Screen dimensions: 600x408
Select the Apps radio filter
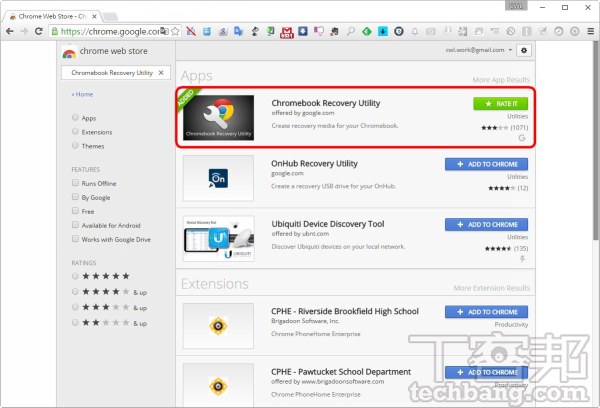coord(75,118)
